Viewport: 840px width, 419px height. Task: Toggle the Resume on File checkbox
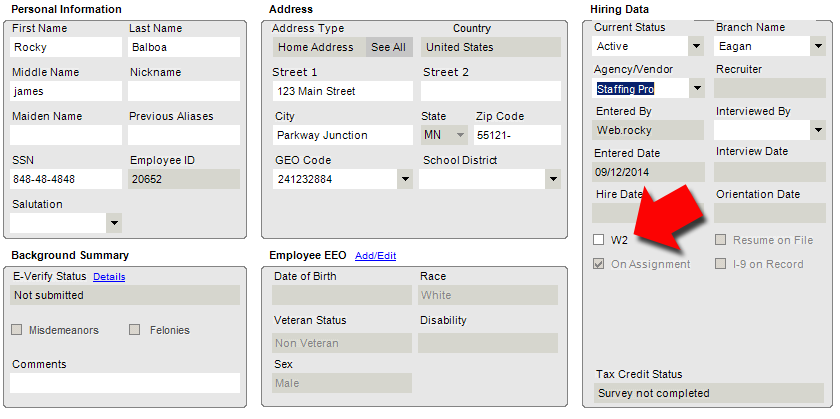tap(721, 240)
